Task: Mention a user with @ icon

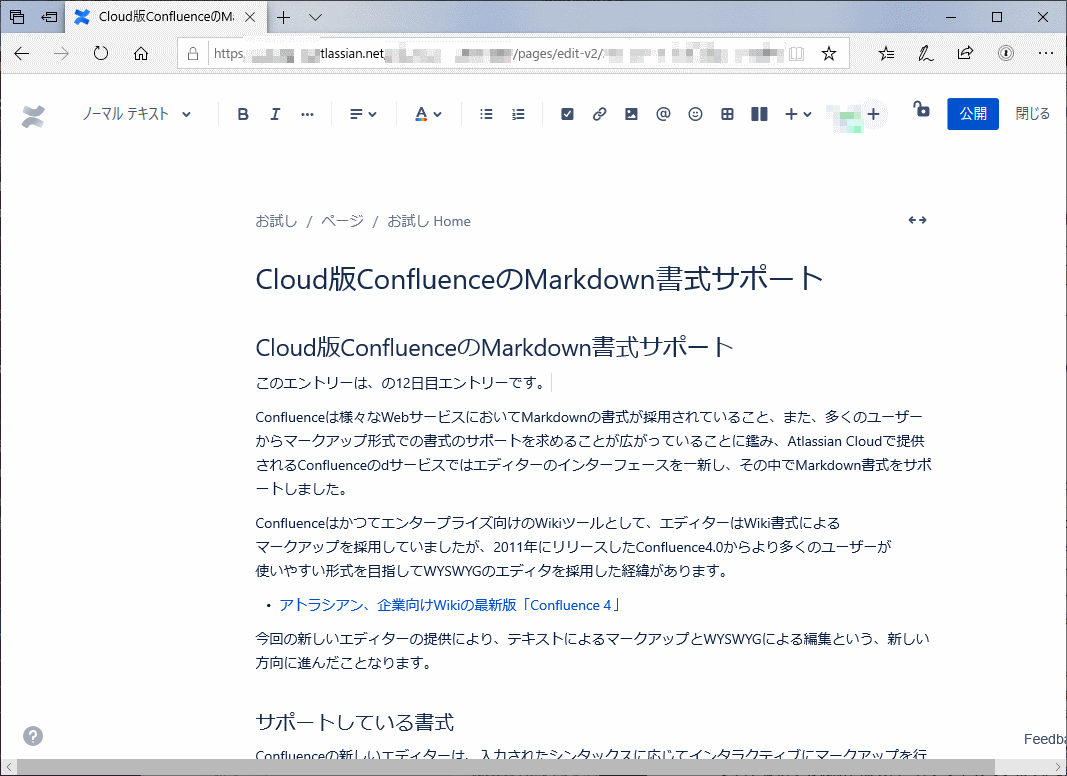Action: click(663, 114)
